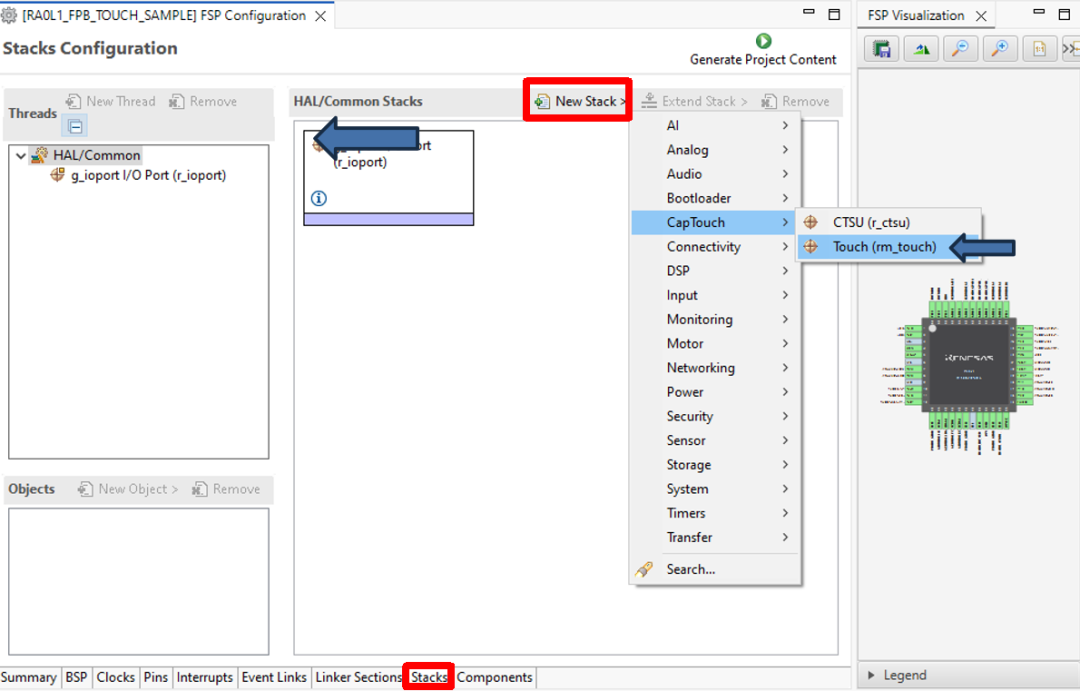Select the r_ioport stack block

[x=388, y=178]
